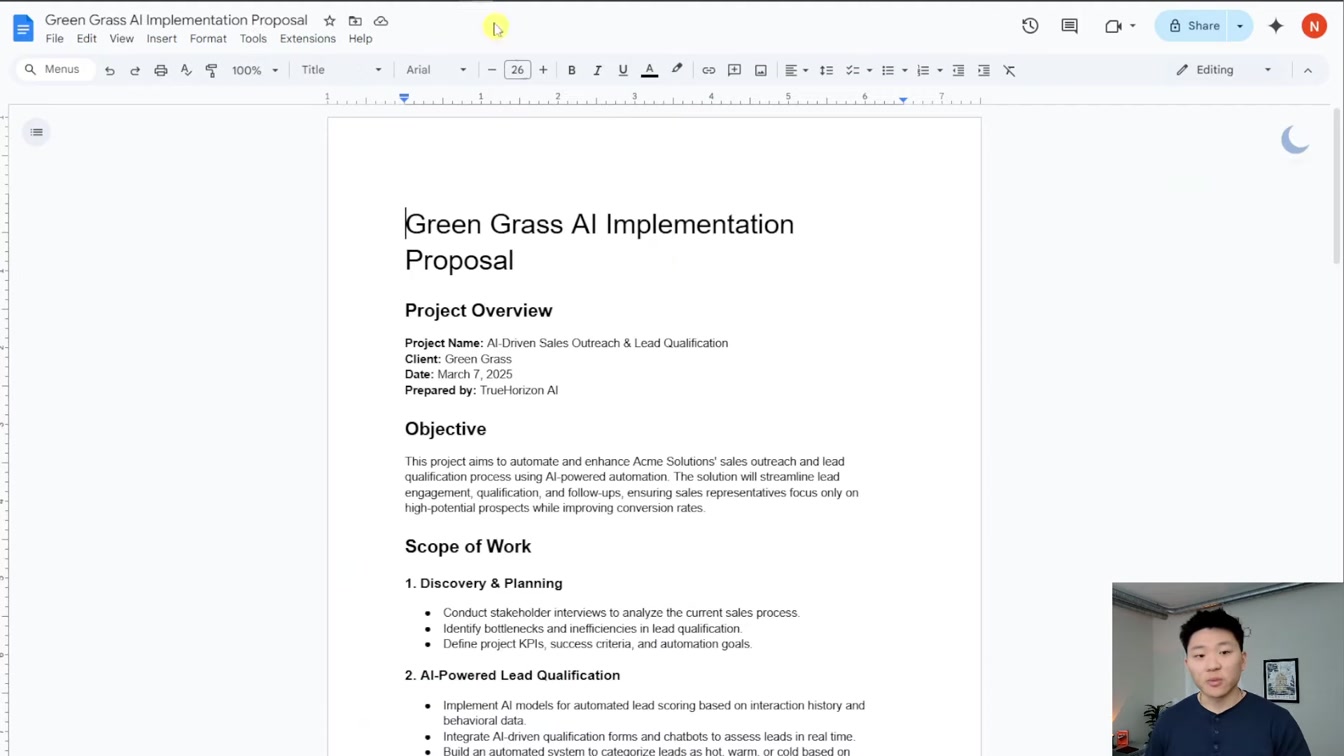This screenshot has height=756, width=1344.
Task: Click the Scope of Work heading
Action: click(468, 547)
